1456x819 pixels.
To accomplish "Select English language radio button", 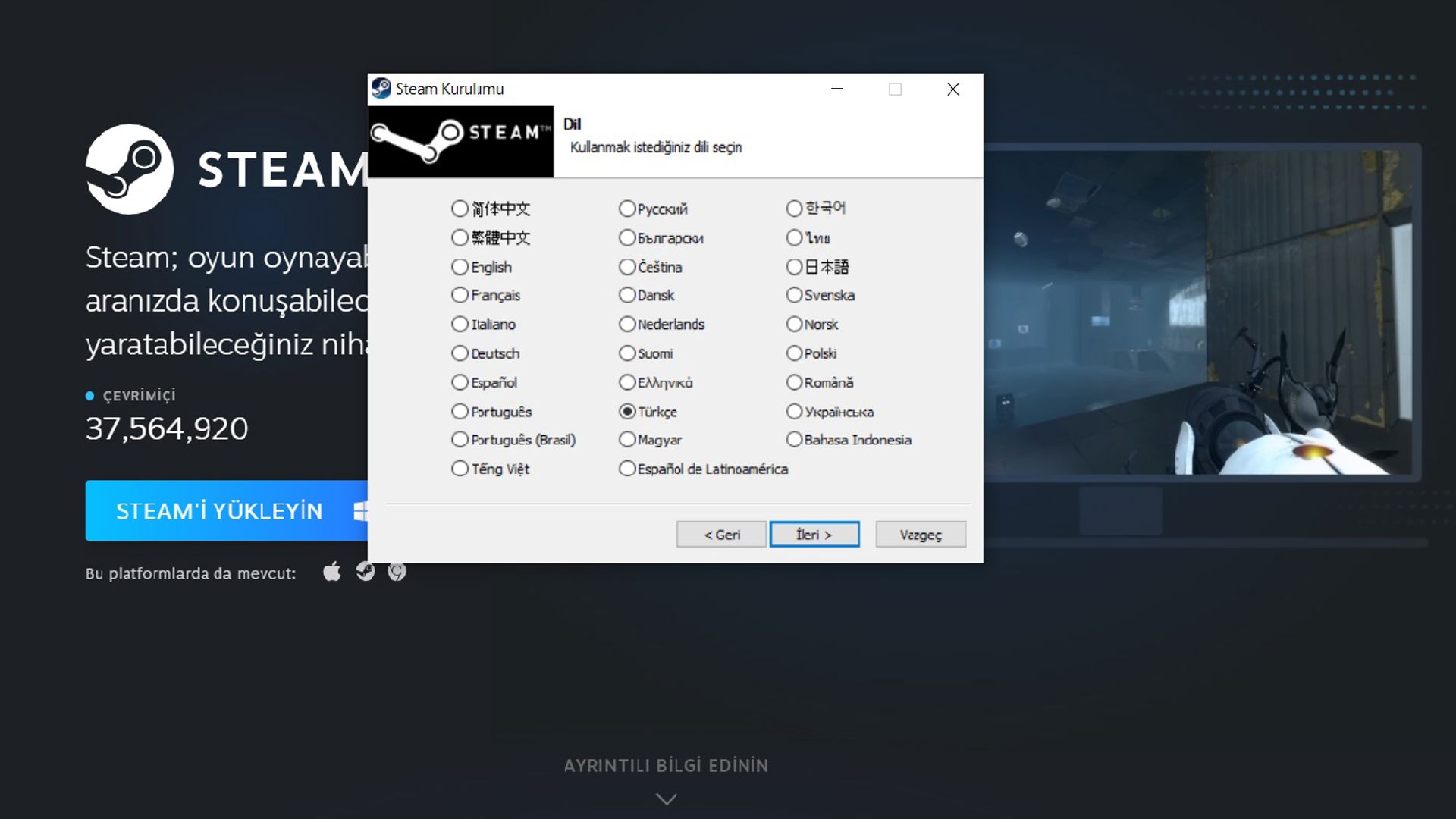I will 460,267.
